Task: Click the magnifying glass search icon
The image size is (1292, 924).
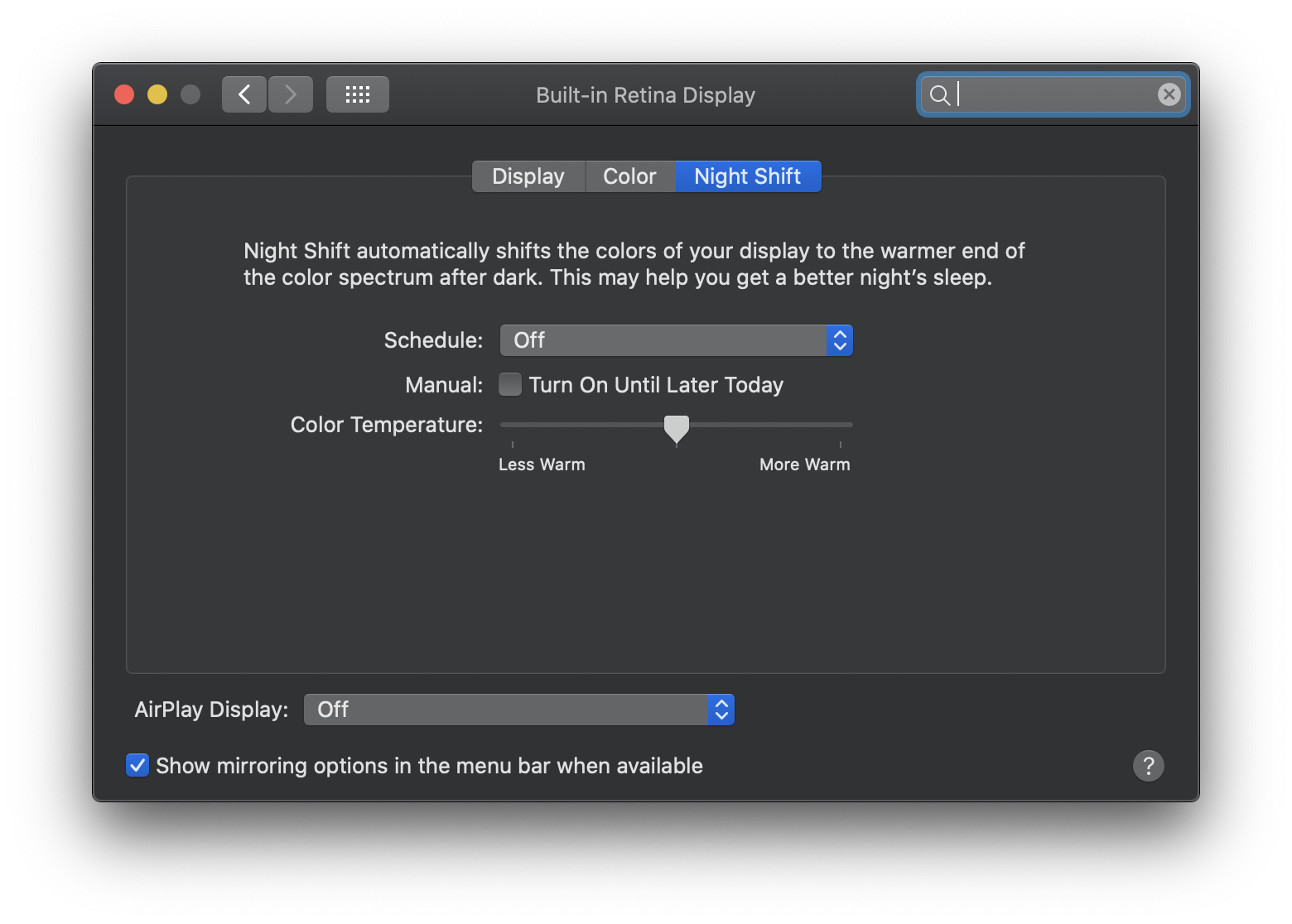Action: (939, 95)
